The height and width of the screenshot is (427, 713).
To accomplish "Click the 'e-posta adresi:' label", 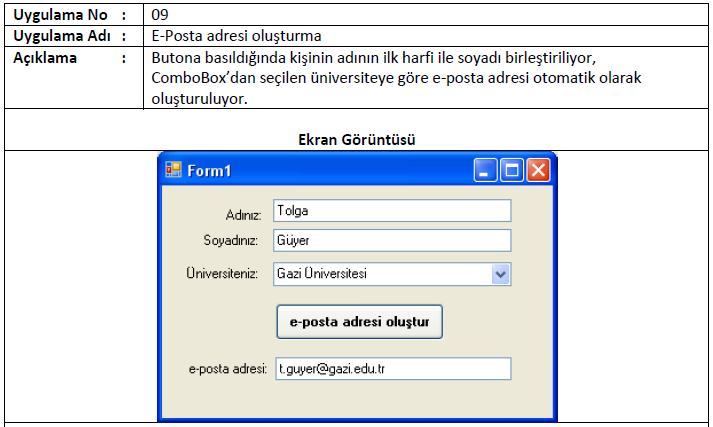I will coord(228,369).
